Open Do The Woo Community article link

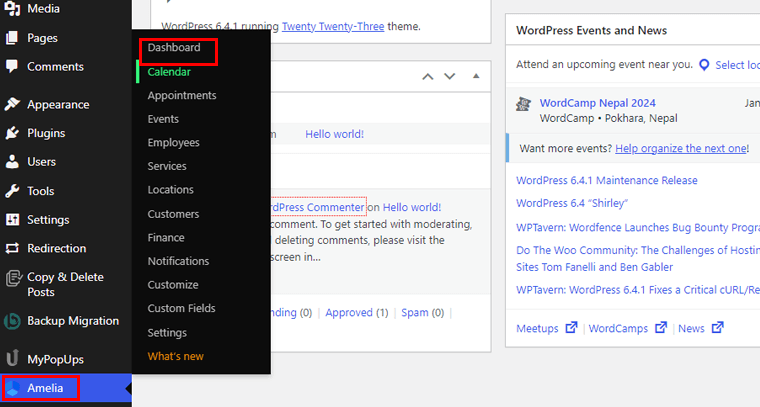pyautogui.click(x=638, y=258)
